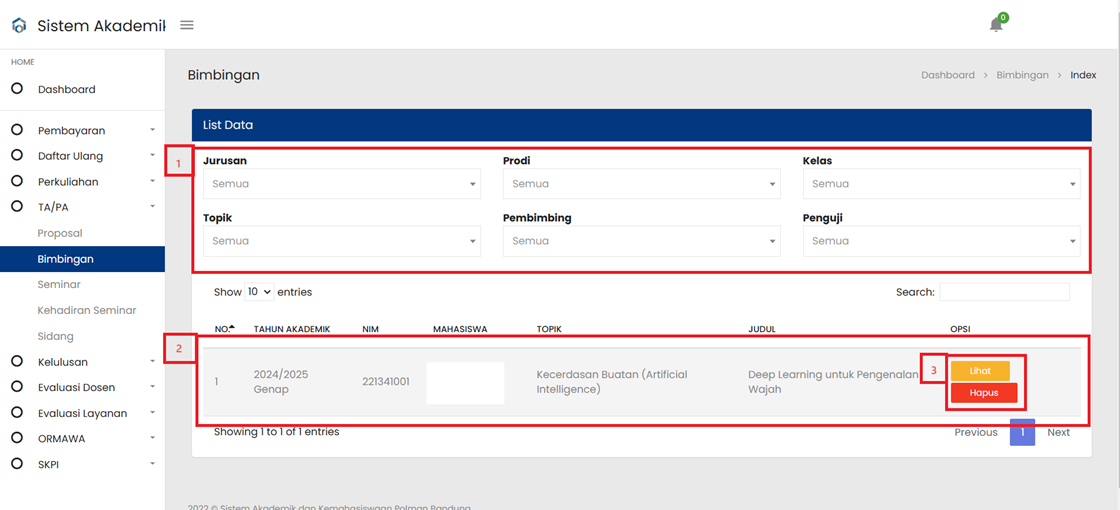
Task: Sort by TAHUN AKADEMIK column header
Action: (x=291, y=329)
